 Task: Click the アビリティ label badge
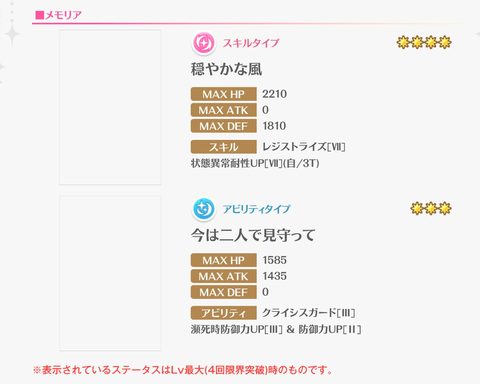(x=224, y=313)
